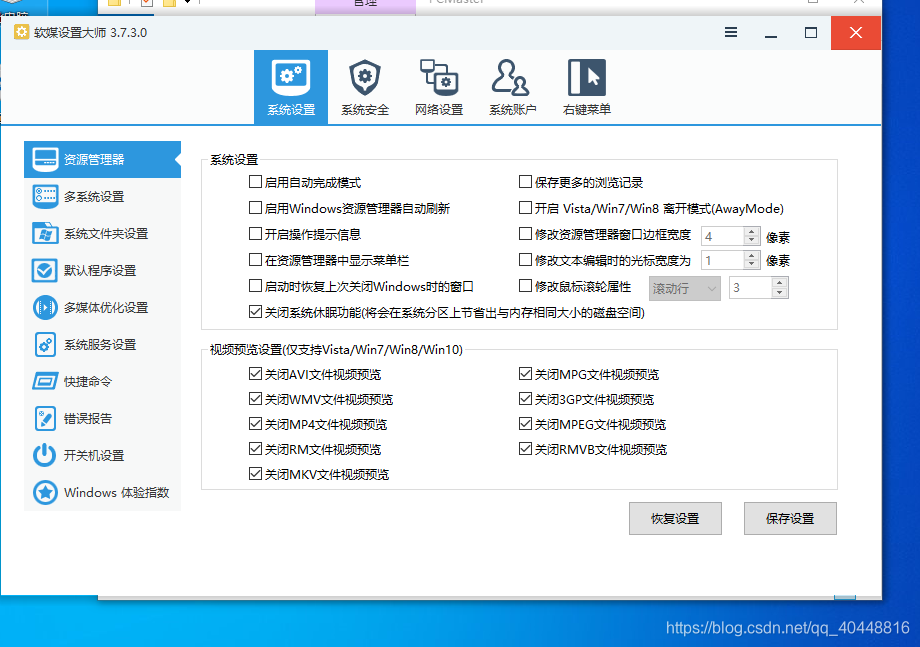Uncheck 关闭MPEG文件视频预览

(x=525, y=424)
